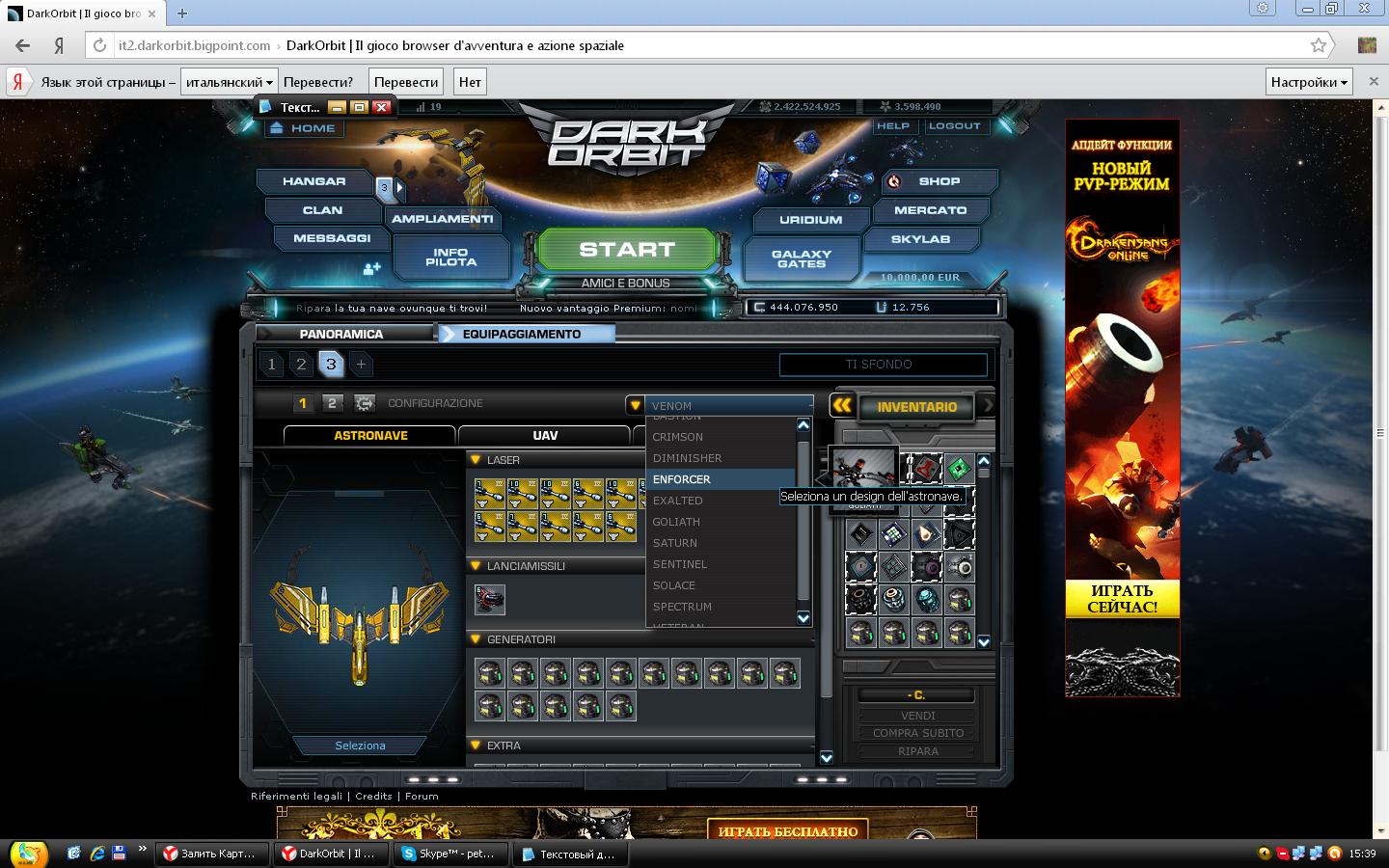This screenshot has width=1389, height=868.
Task: Click the green START button
Action: pyautogui.click(x=626, y=249)
